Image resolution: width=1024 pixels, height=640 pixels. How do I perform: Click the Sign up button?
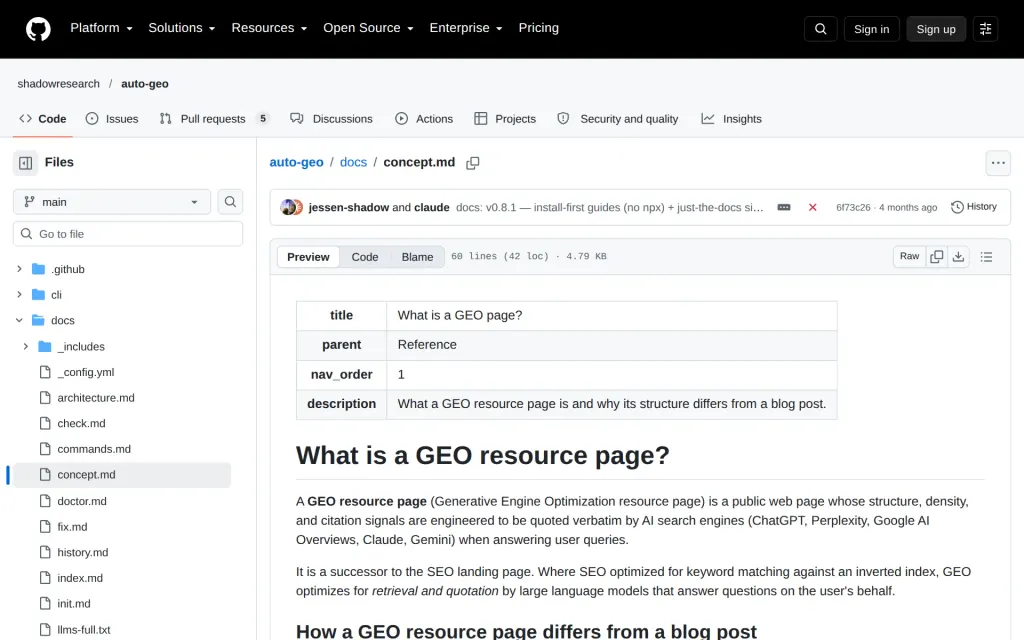coord(936,29)
